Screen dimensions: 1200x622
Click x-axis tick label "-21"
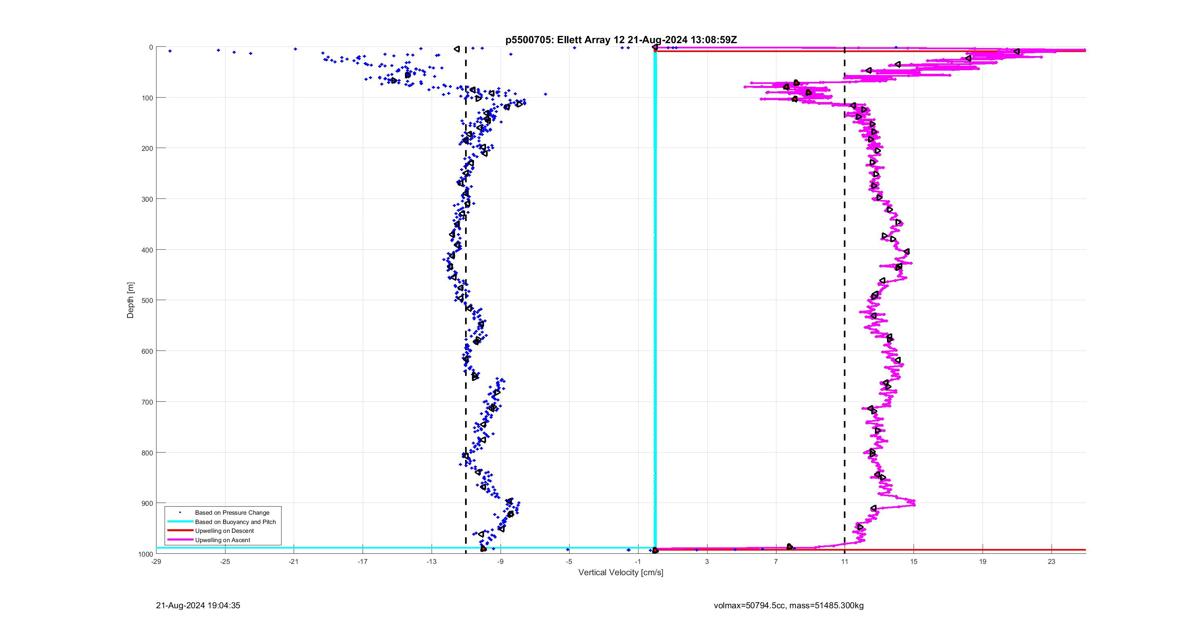294,561
